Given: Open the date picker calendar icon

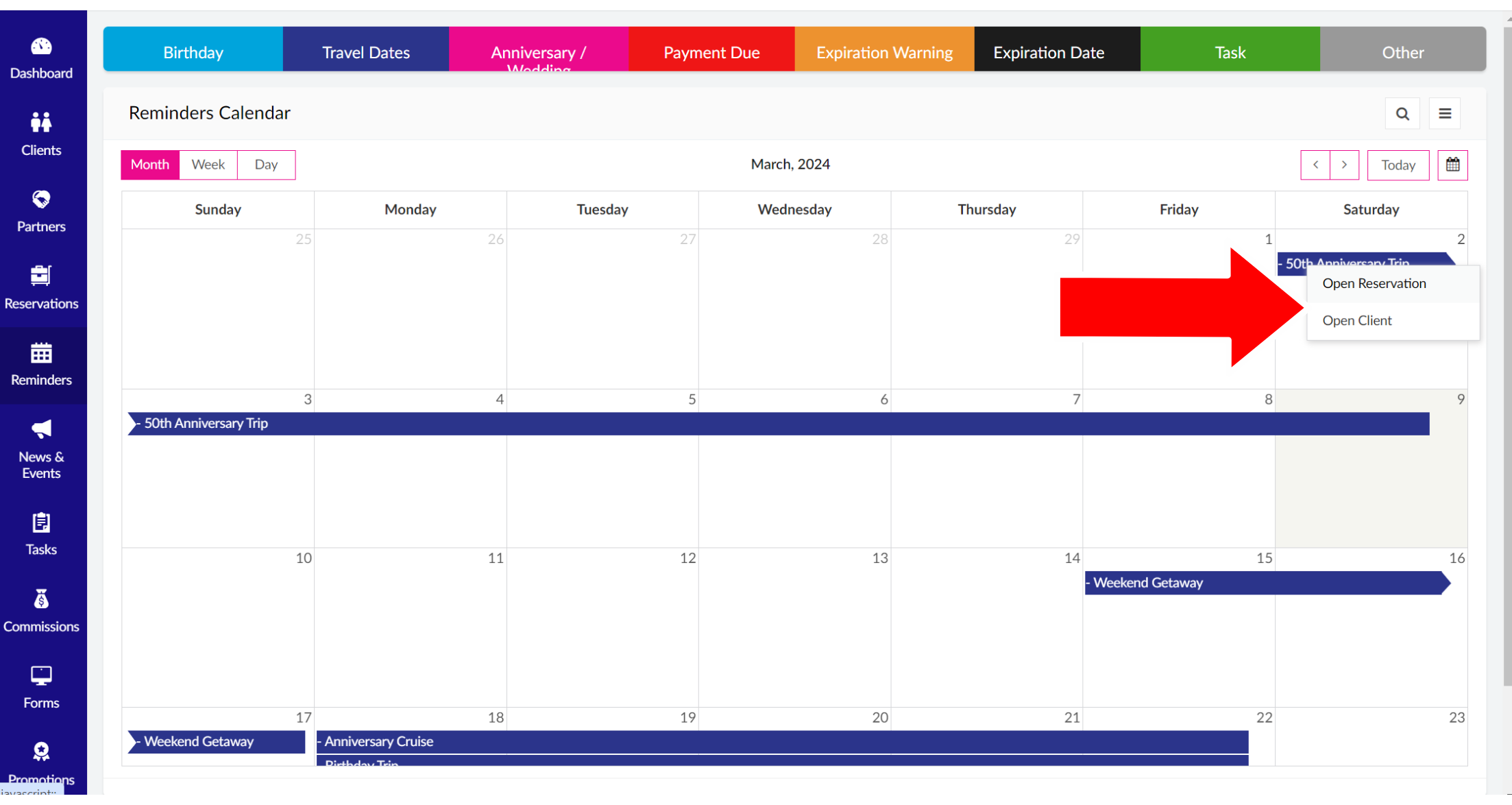Looking at the screenshot, I should pyautogui.click(x=1452, y=165).
